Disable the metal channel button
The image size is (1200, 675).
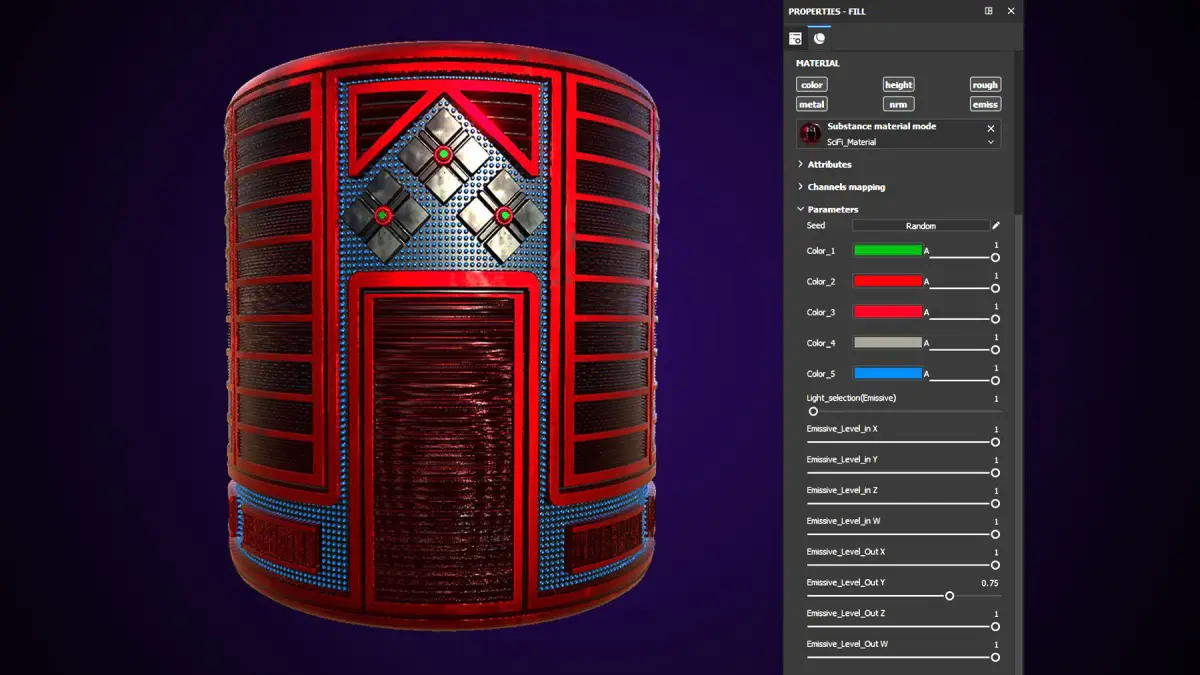812,104
